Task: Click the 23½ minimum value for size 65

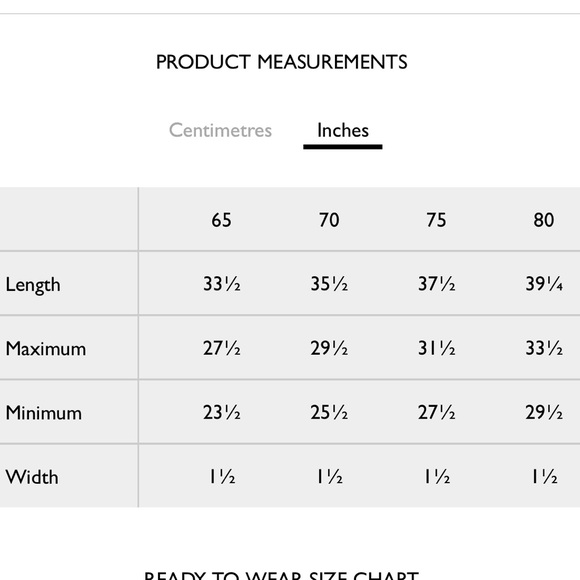Action: [222, 412]
